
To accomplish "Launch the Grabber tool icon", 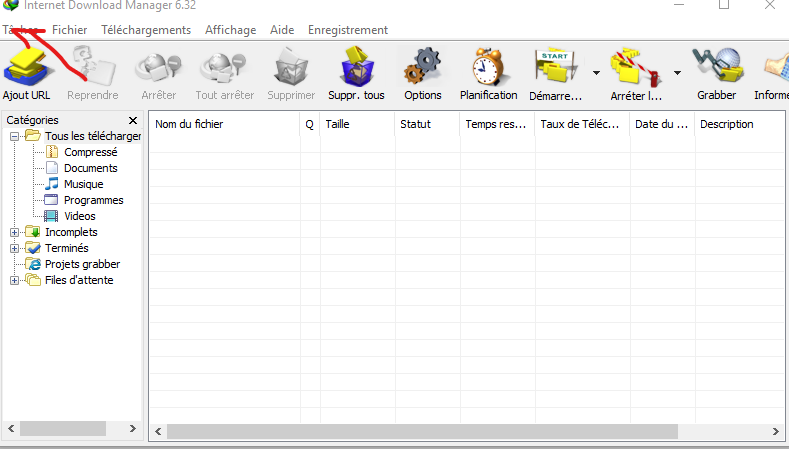I will [x=718, y=66].
